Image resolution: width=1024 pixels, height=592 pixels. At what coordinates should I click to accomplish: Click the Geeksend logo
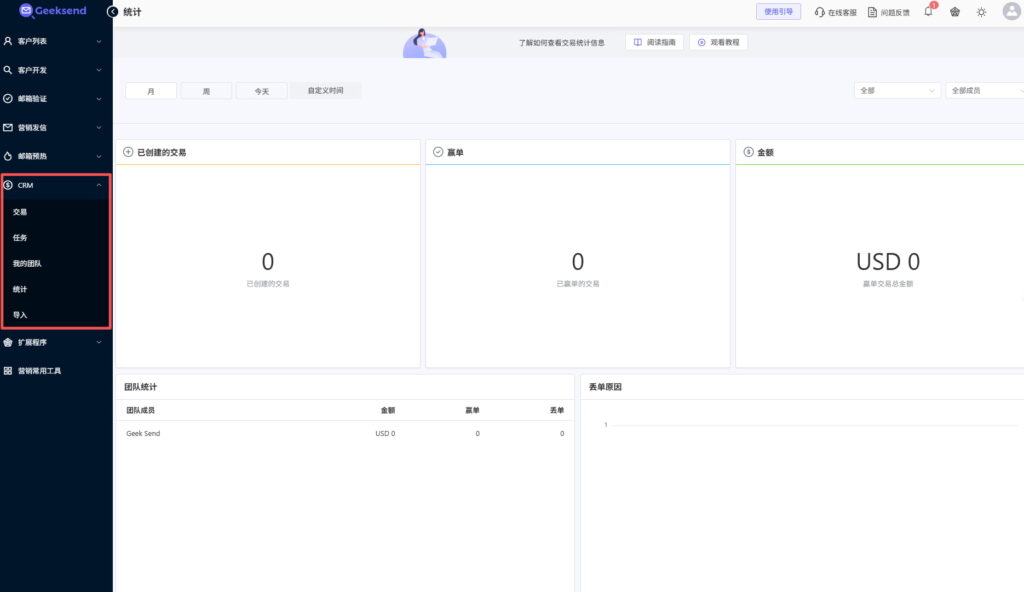pyautogui.click(x=53, y=11)
